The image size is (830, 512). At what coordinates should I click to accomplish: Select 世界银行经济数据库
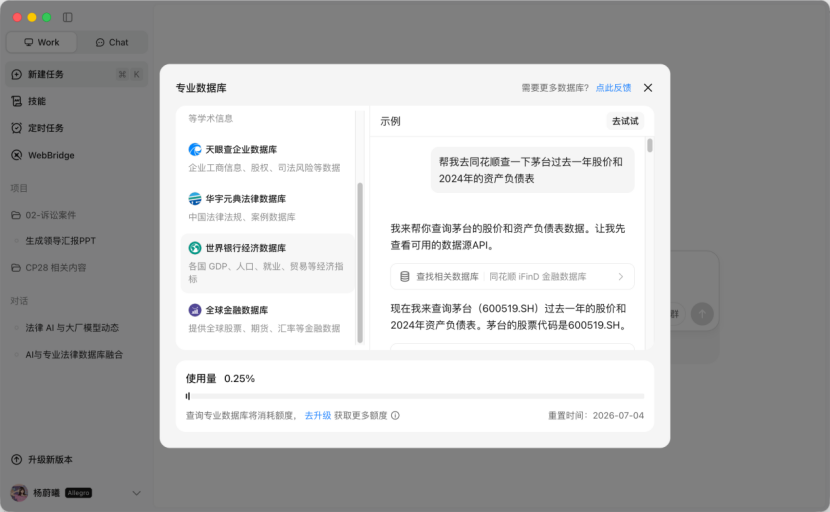pos(267,263)
